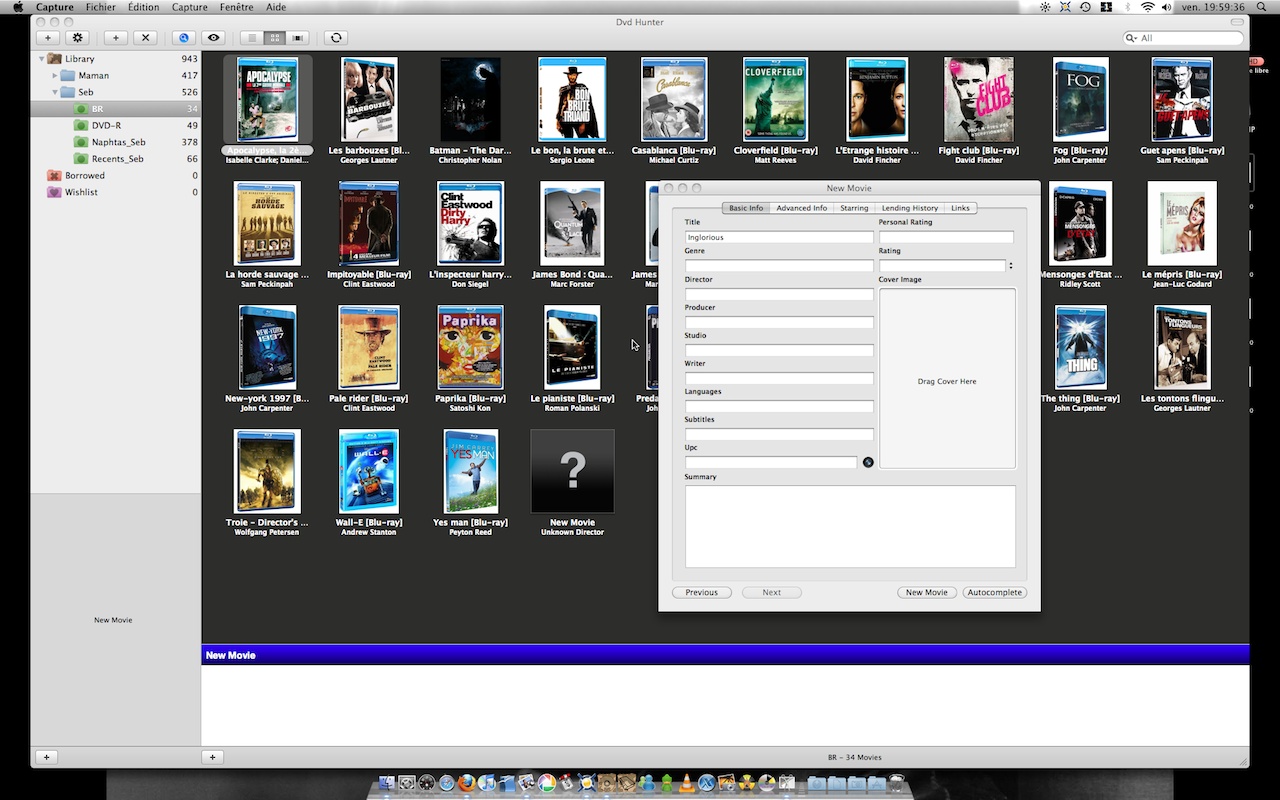
Task: Switch to cover flow view mode
Action: [298, 38]
